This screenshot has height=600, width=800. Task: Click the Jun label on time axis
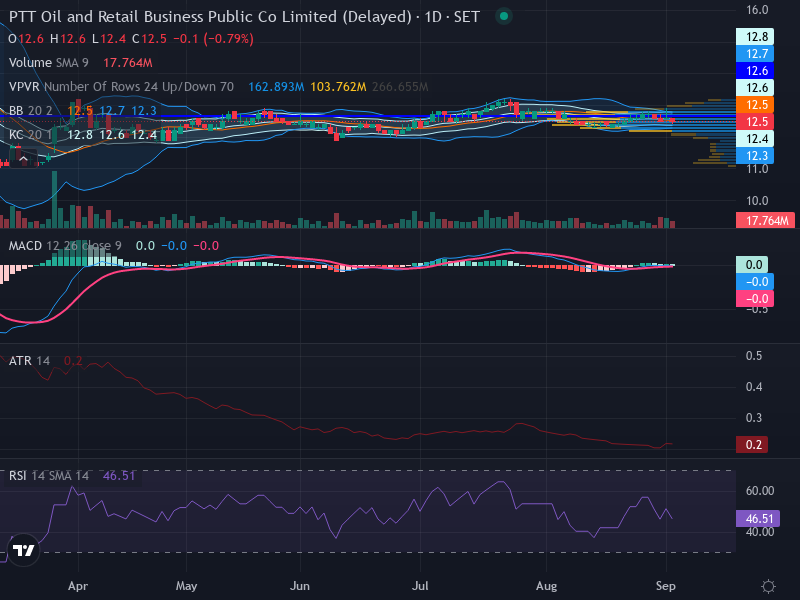tap(299, 586)
